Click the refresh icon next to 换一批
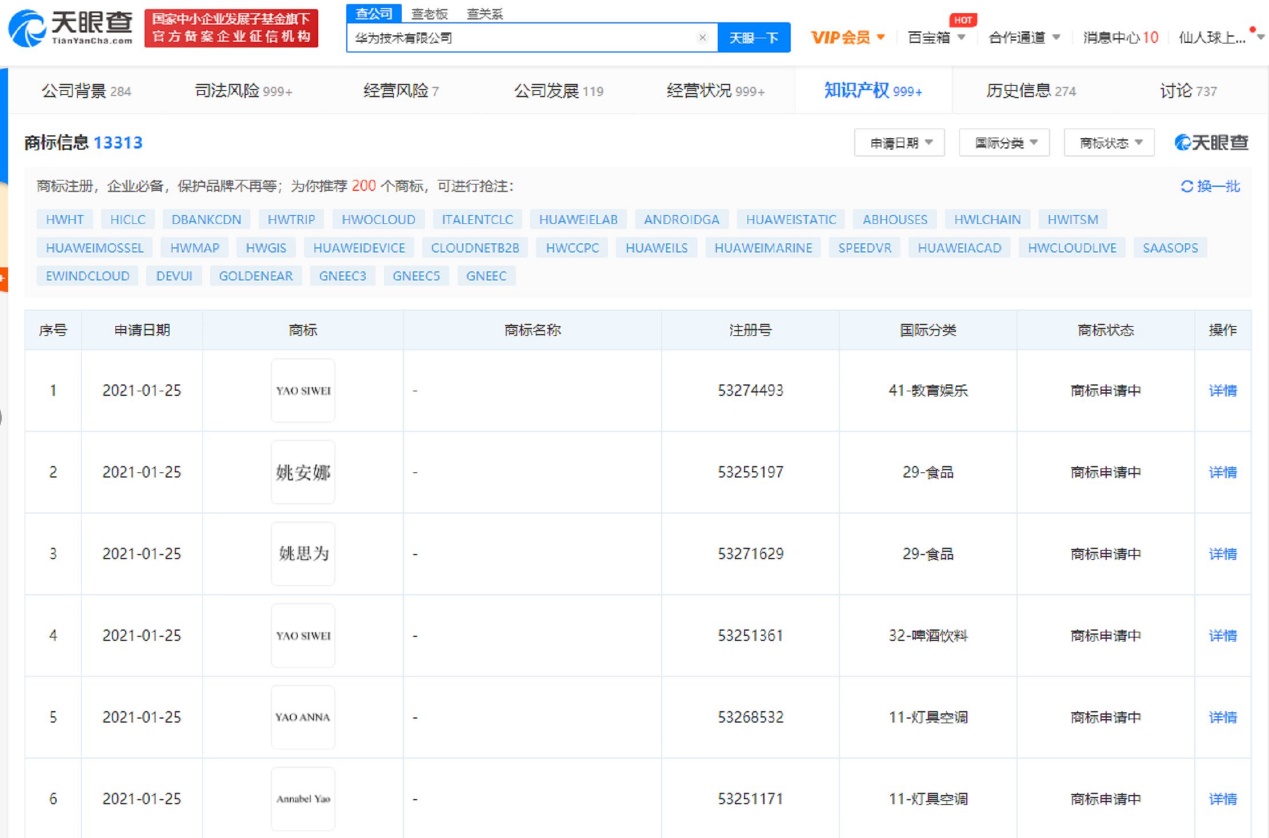Viewport: 1269px width, 838px height. coord(1186,187)
